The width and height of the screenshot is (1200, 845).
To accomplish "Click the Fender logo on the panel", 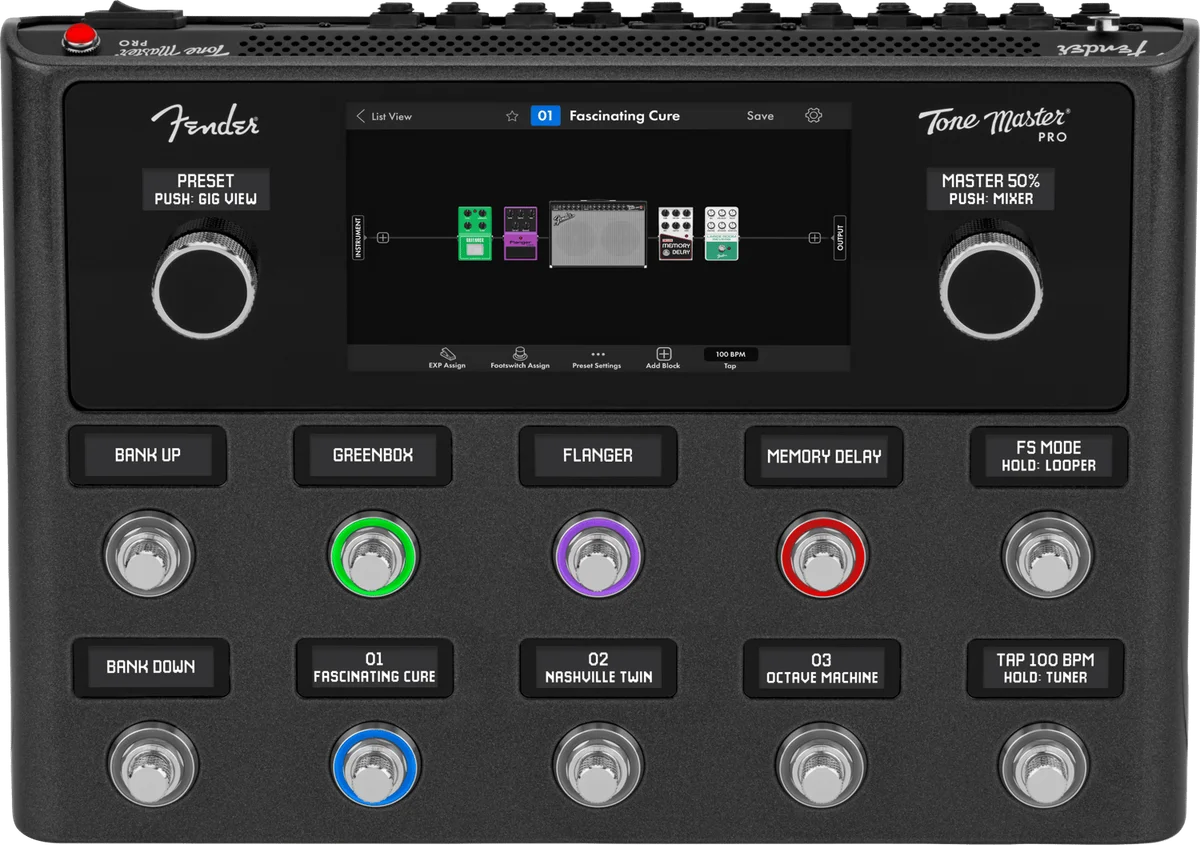I will 205,122.
